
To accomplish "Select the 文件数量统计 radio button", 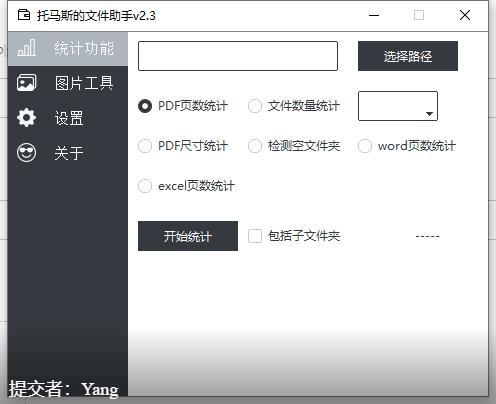I will point(255,106).
